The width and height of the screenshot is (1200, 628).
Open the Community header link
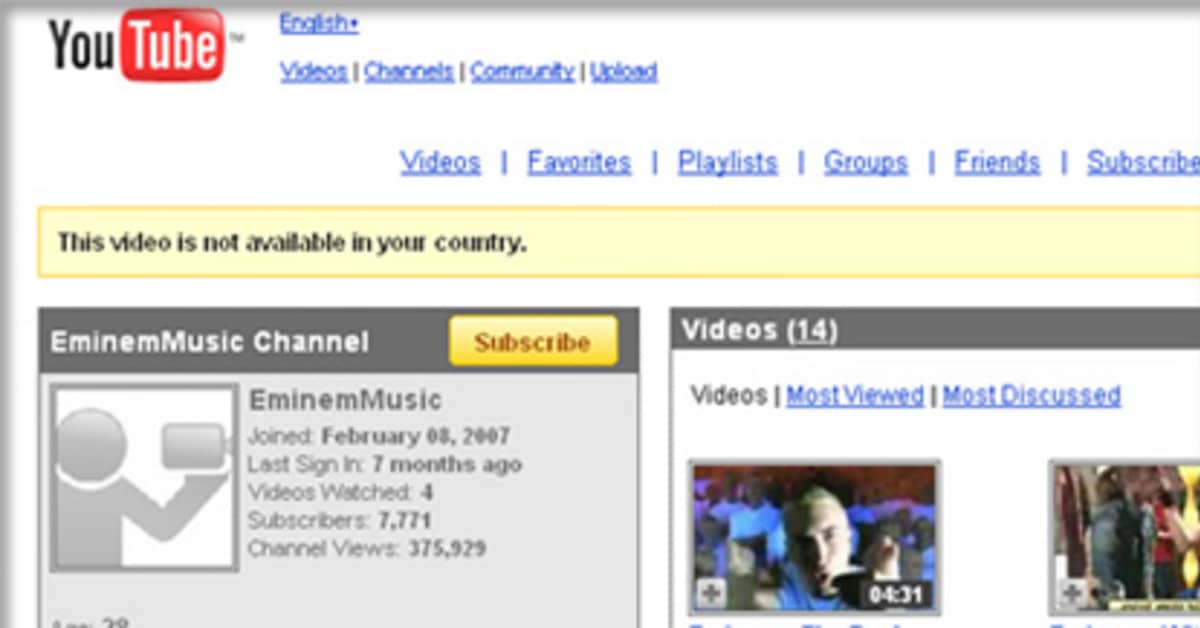point(522,72)
